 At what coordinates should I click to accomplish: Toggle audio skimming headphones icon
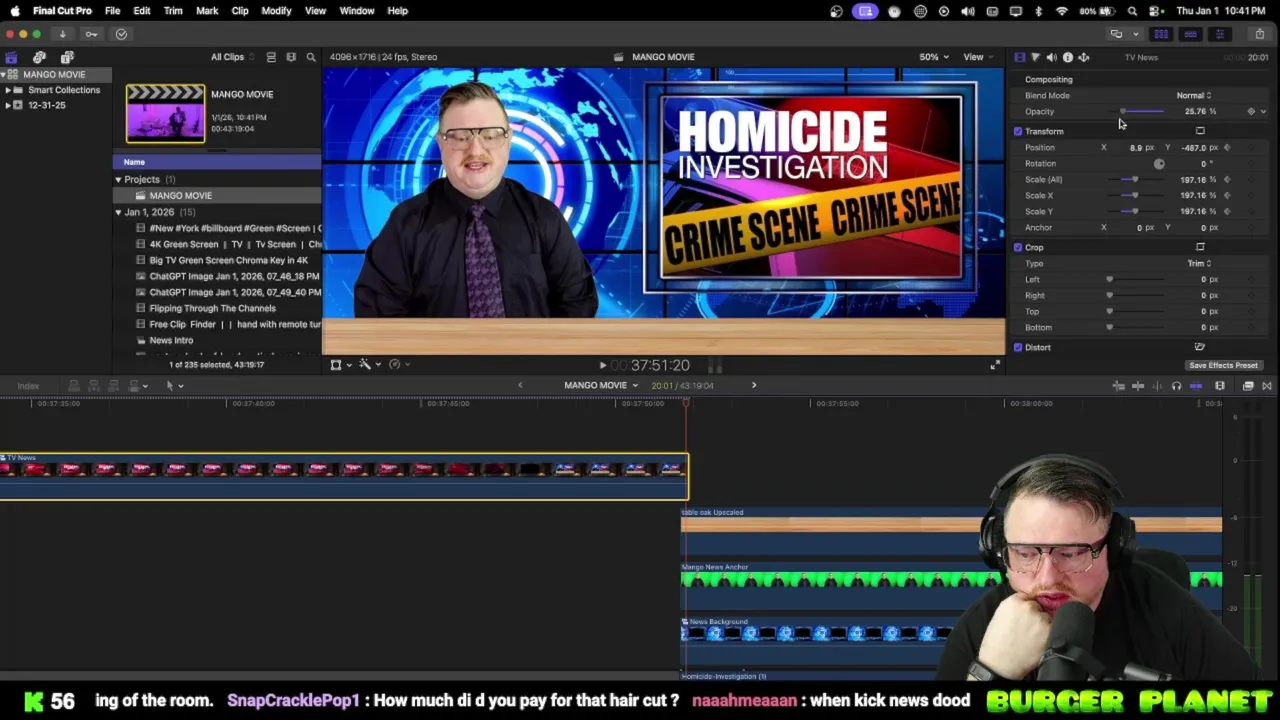[x=1176, y=386]
